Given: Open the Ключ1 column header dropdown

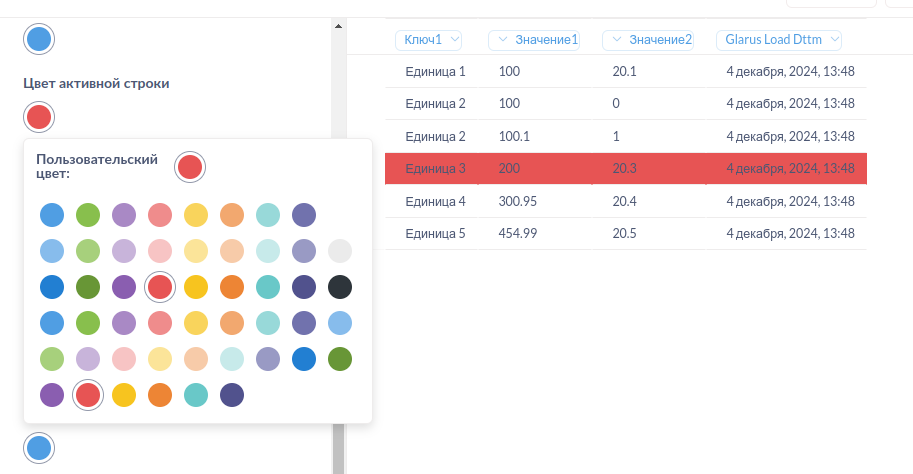Looking at the screenshot, I should point(430,40).
